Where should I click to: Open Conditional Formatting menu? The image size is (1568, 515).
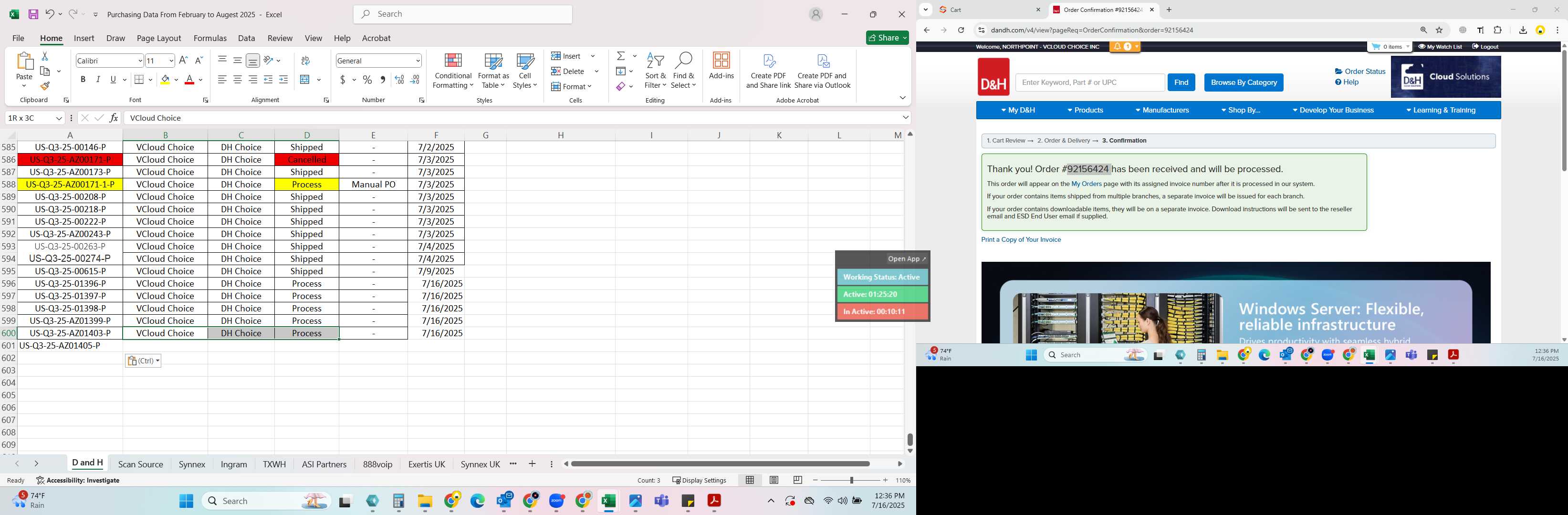pyautogui.click(x=453, y=71)
